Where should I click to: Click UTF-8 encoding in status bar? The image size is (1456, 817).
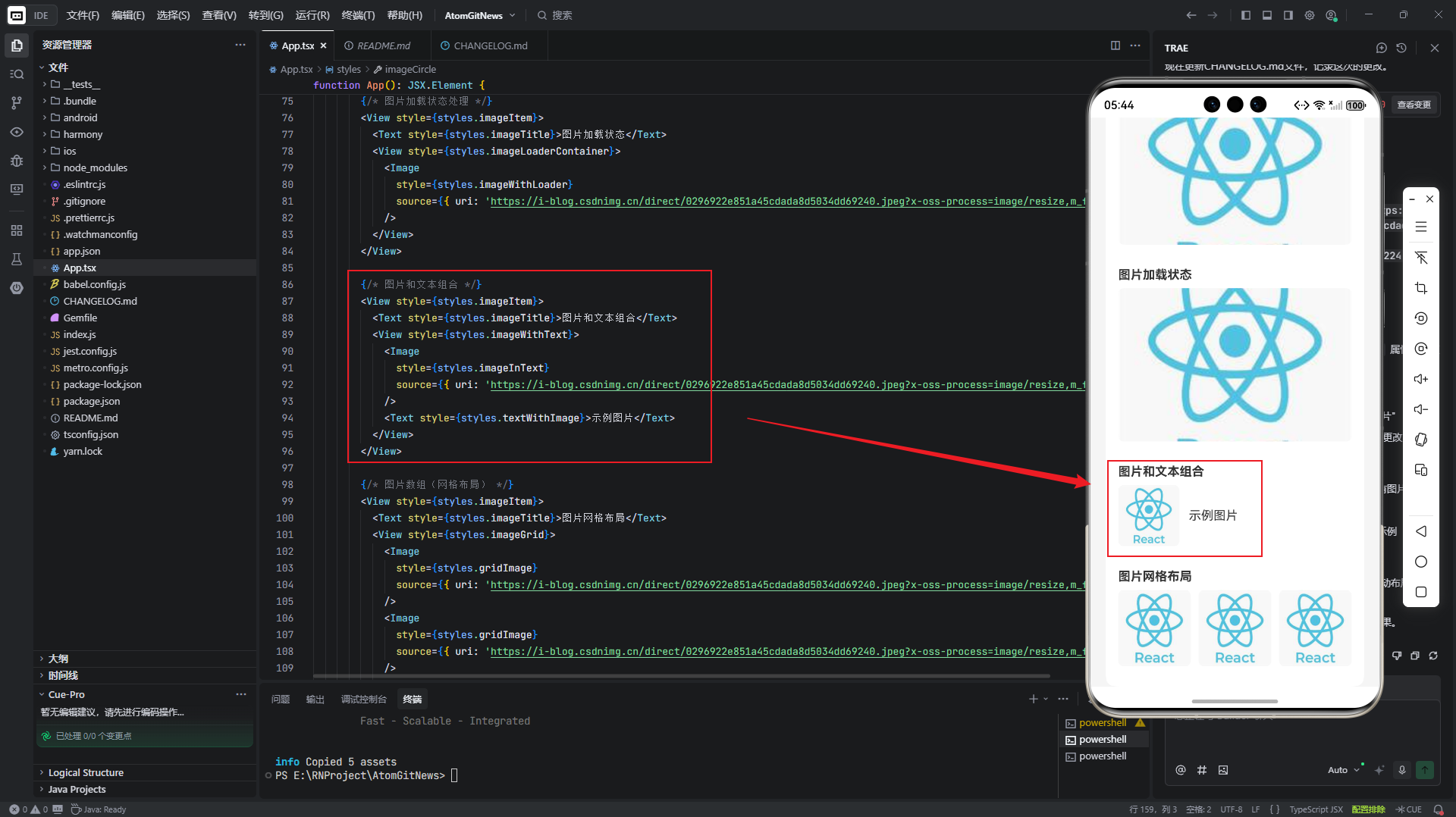pos(1232,809)
